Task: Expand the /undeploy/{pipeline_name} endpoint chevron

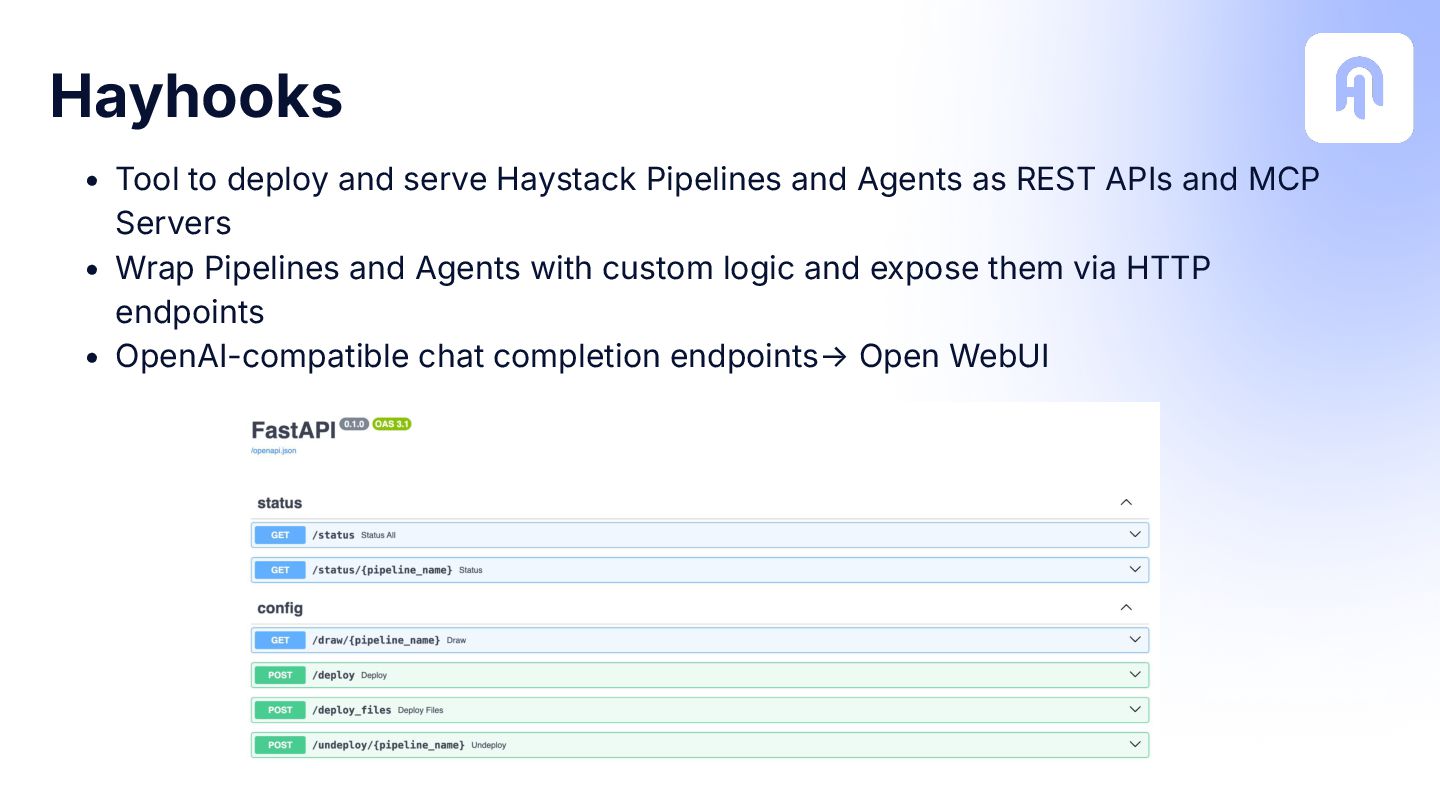Action: pyautogui.click(x=1135, y=745)
